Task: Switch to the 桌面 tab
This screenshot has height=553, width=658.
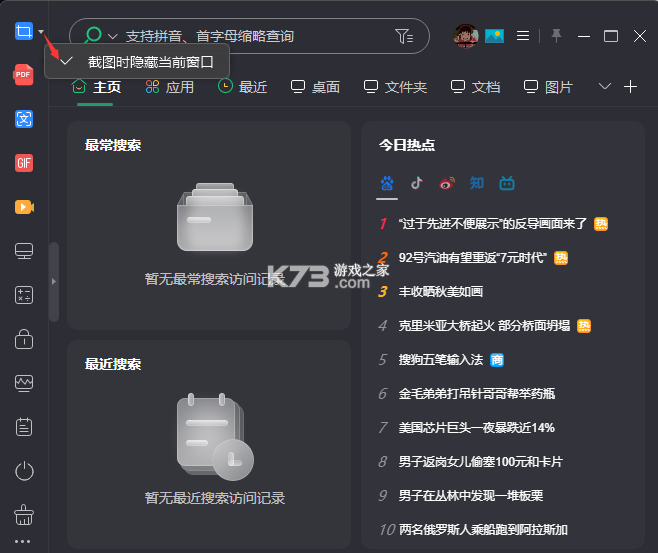Action: click(x=316, y=87)
